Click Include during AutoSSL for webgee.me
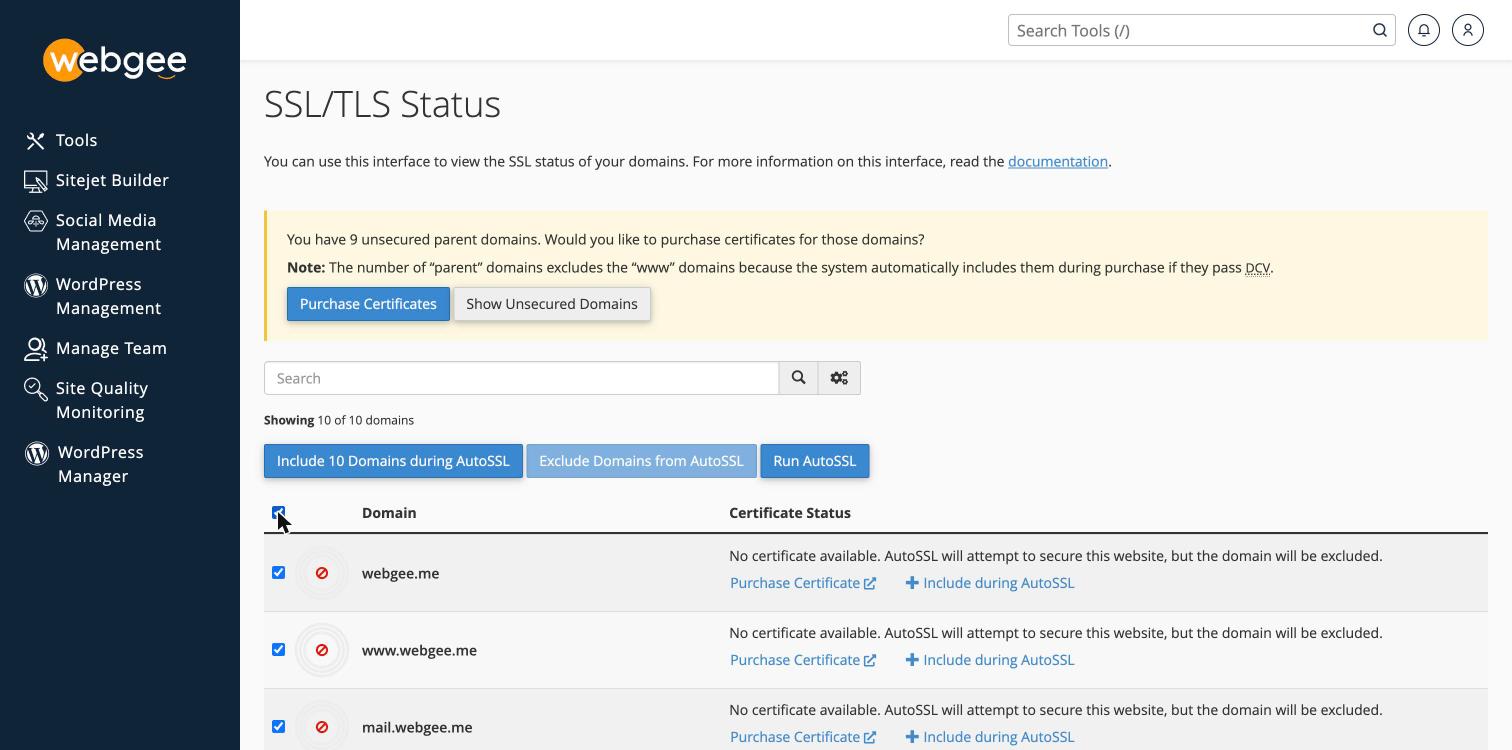The image size is (1512, 750). click(990, 583)
